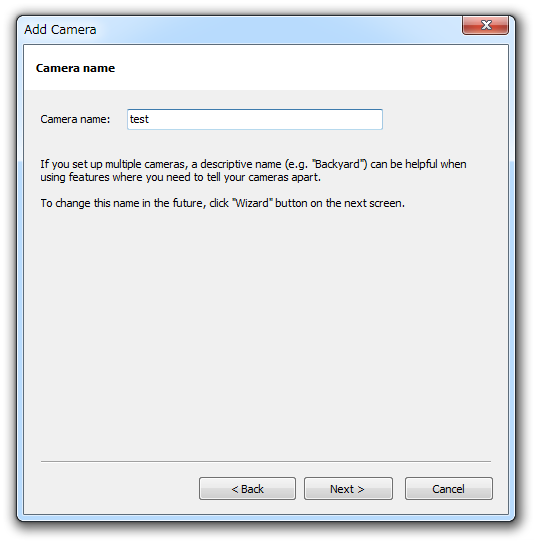Click the descriptive name hint paragraph

pyautogui.click(x=253, y=170)
